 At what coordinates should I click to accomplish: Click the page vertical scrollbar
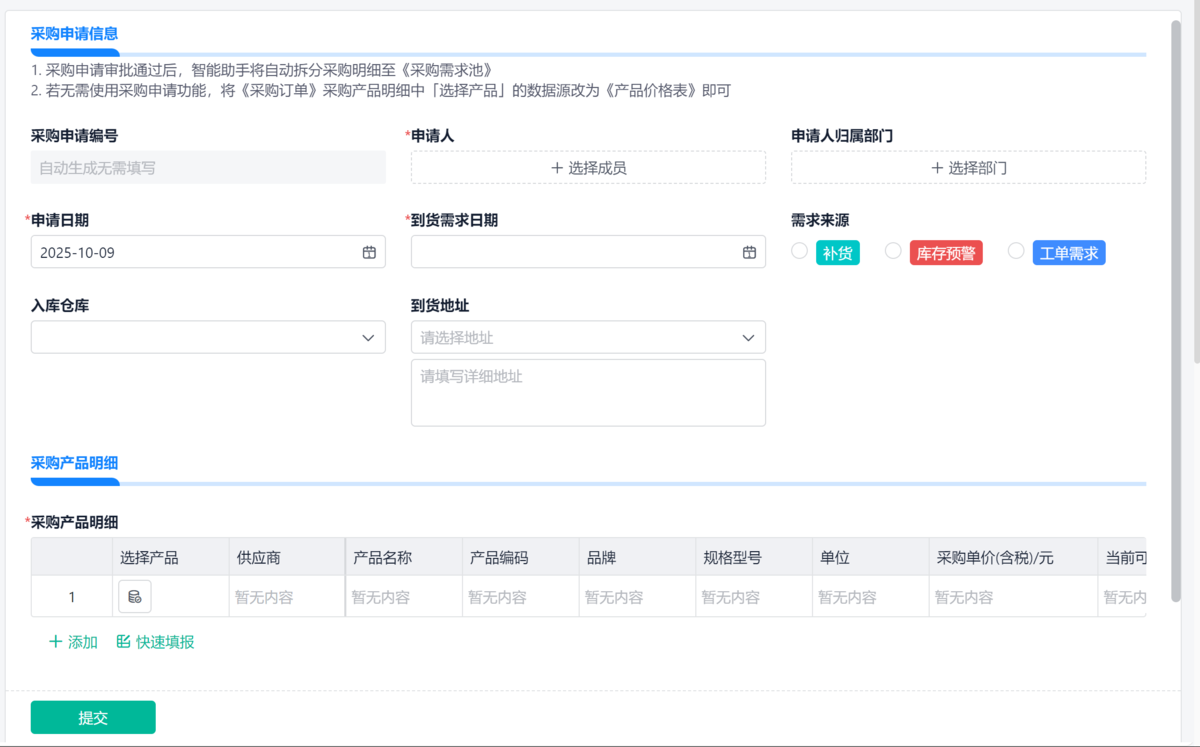click(x=1176, y=300)
